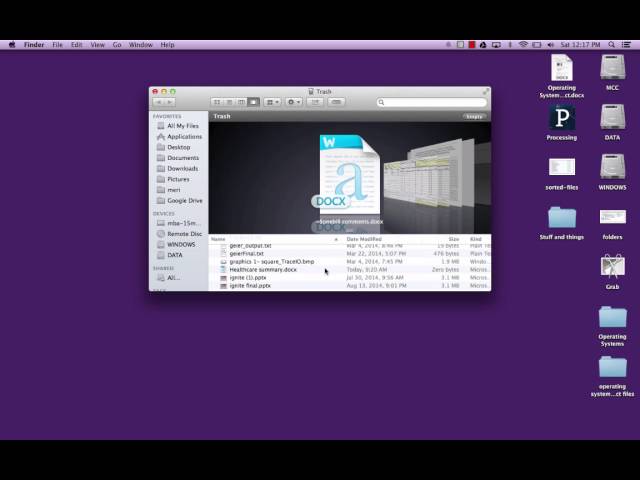Select graphics 1- square_TraceIO.bmp row
Screen dimensions: 640x480
pyautogui.click(x=350, y=262)
